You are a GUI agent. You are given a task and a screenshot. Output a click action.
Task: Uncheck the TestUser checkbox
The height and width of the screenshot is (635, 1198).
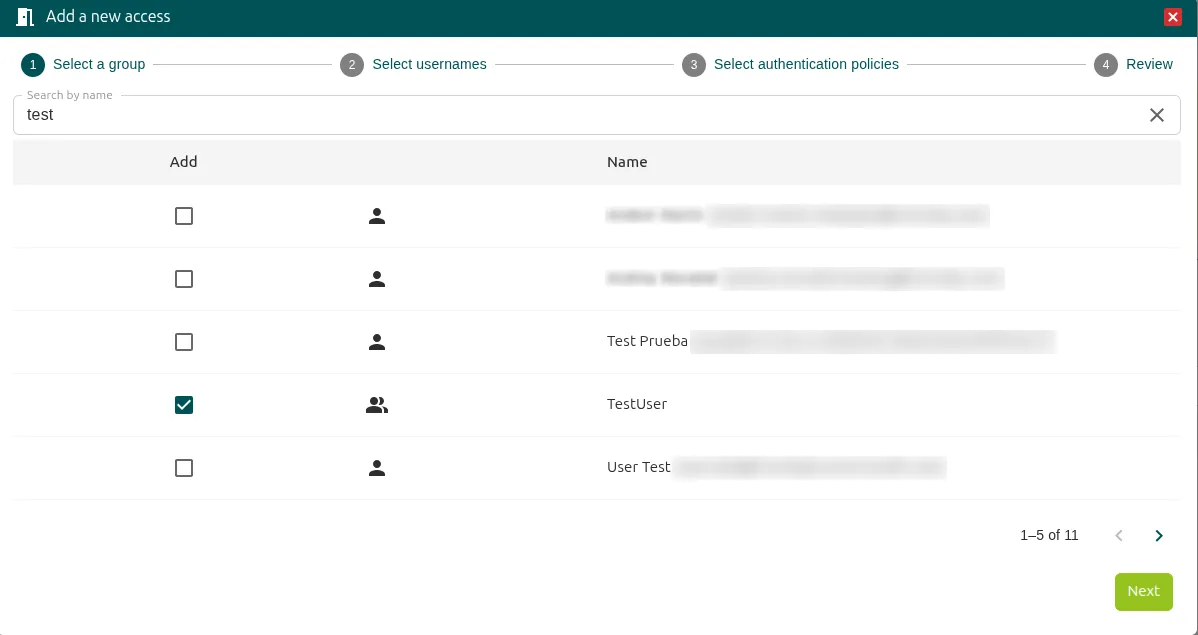coord(183,405)
